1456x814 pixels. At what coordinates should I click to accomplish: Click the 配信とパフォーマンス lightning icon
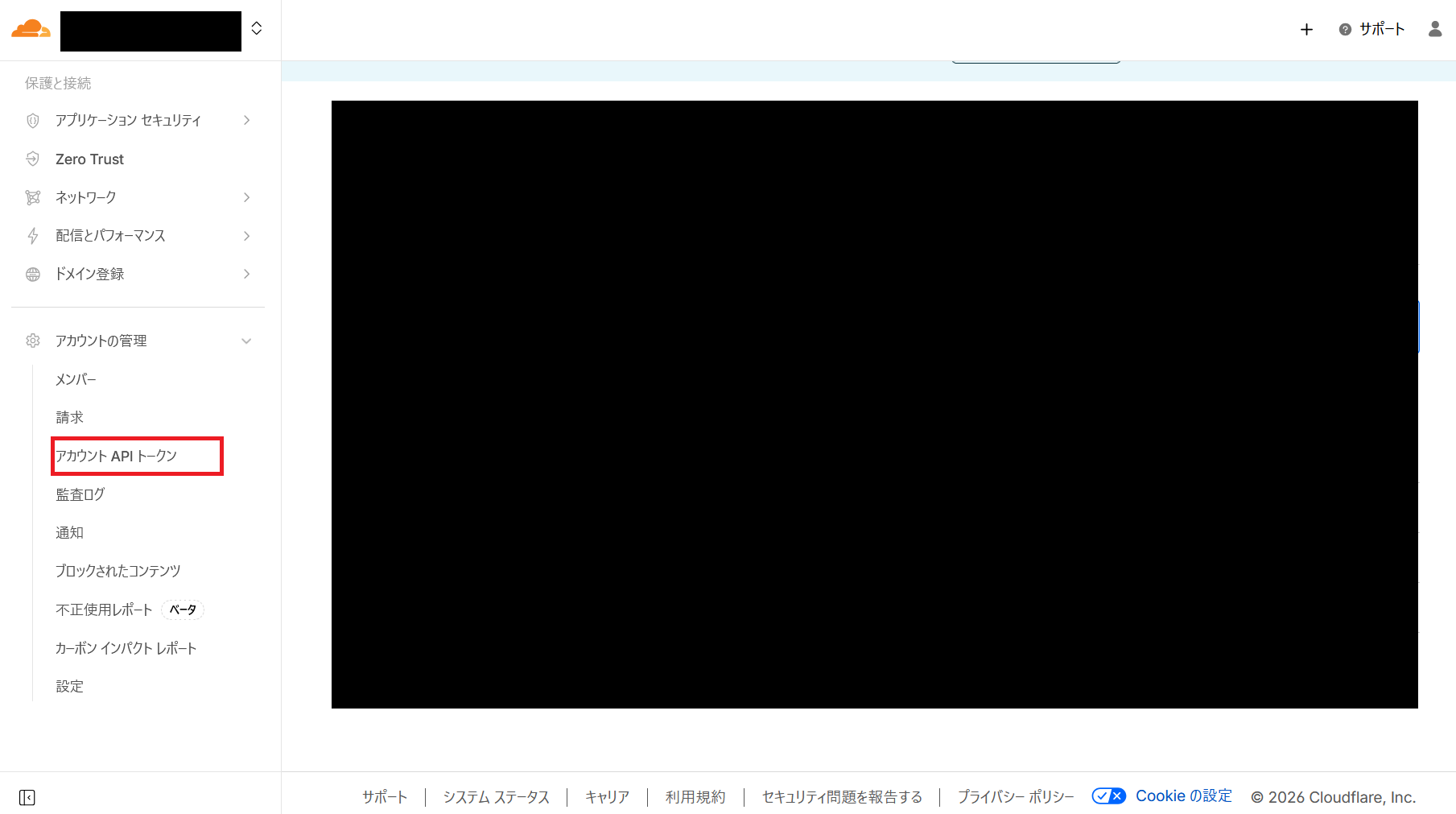pyautogui.click(x=32, y=235)
